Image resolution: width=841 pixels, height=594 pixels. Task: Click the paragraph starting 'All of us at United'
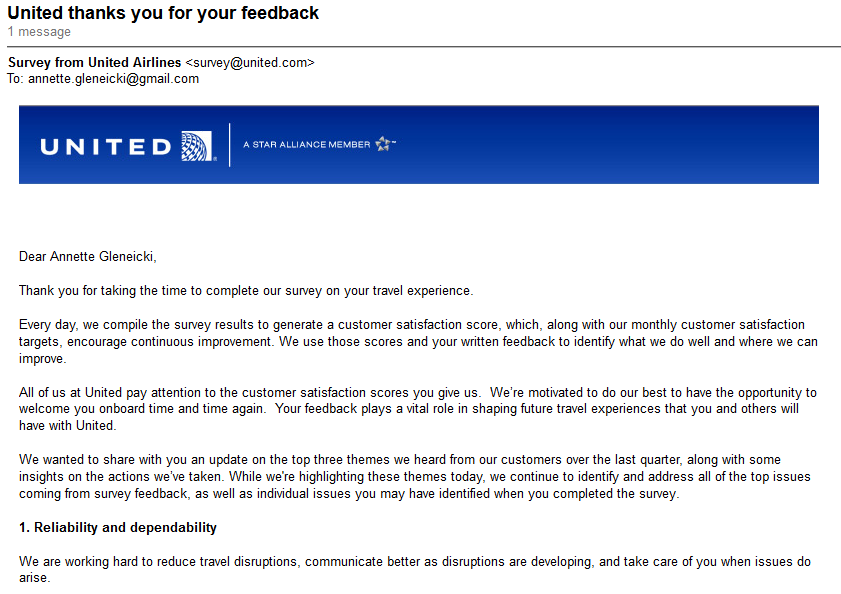click(x=418, y=409)
